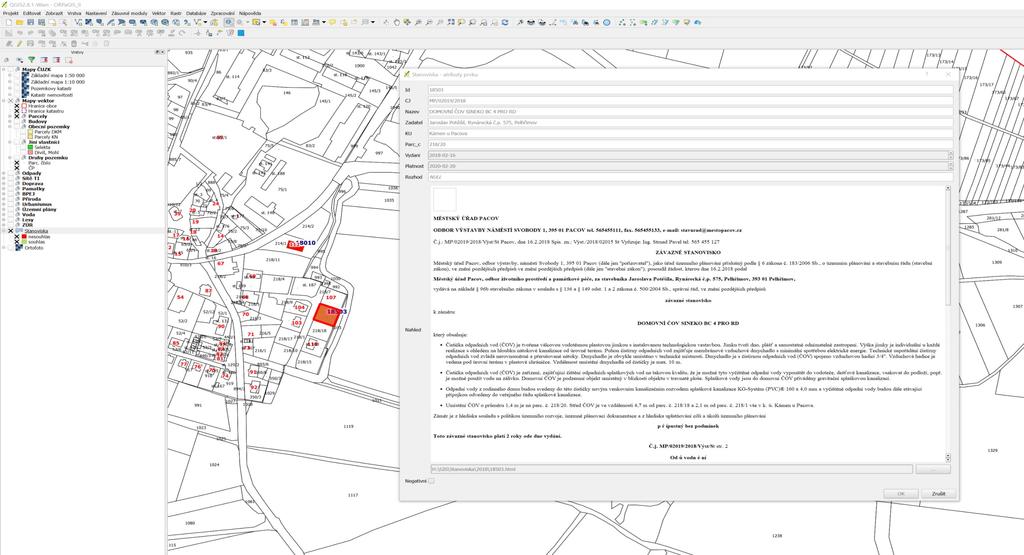Open the Zásuvné moduly menu
The width and height of the screenshot is (1024, 555).
click(129, 13)
